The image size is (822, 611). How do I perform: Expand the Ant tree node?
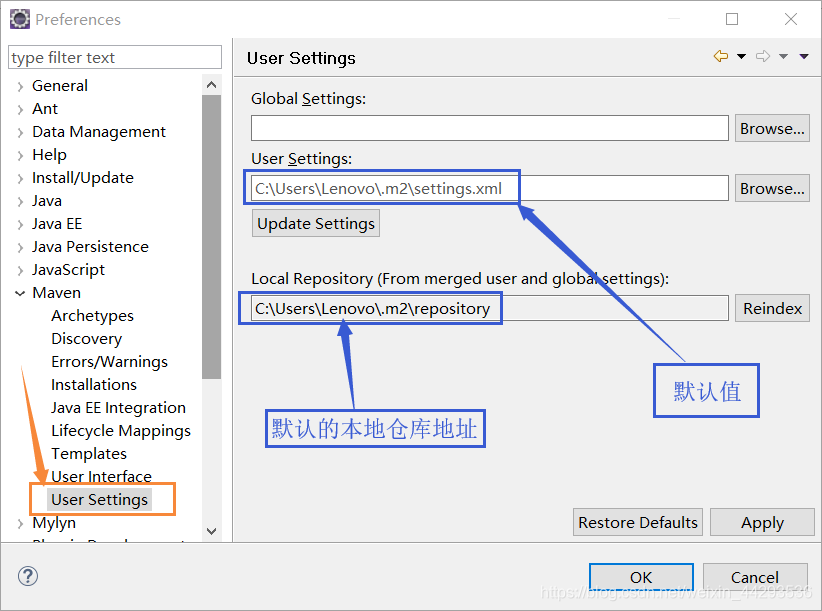pyautogui.click(x=20, y=110)
